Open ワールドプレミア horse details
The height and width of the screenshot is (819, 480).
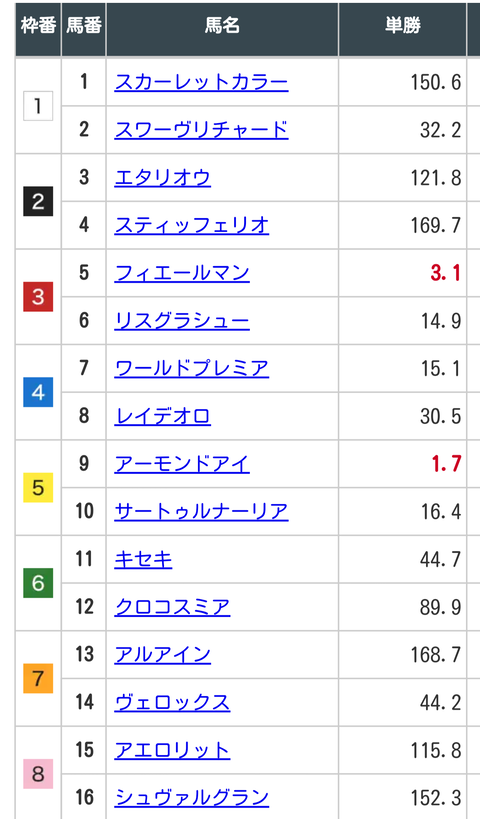click(x=192, y=369)
